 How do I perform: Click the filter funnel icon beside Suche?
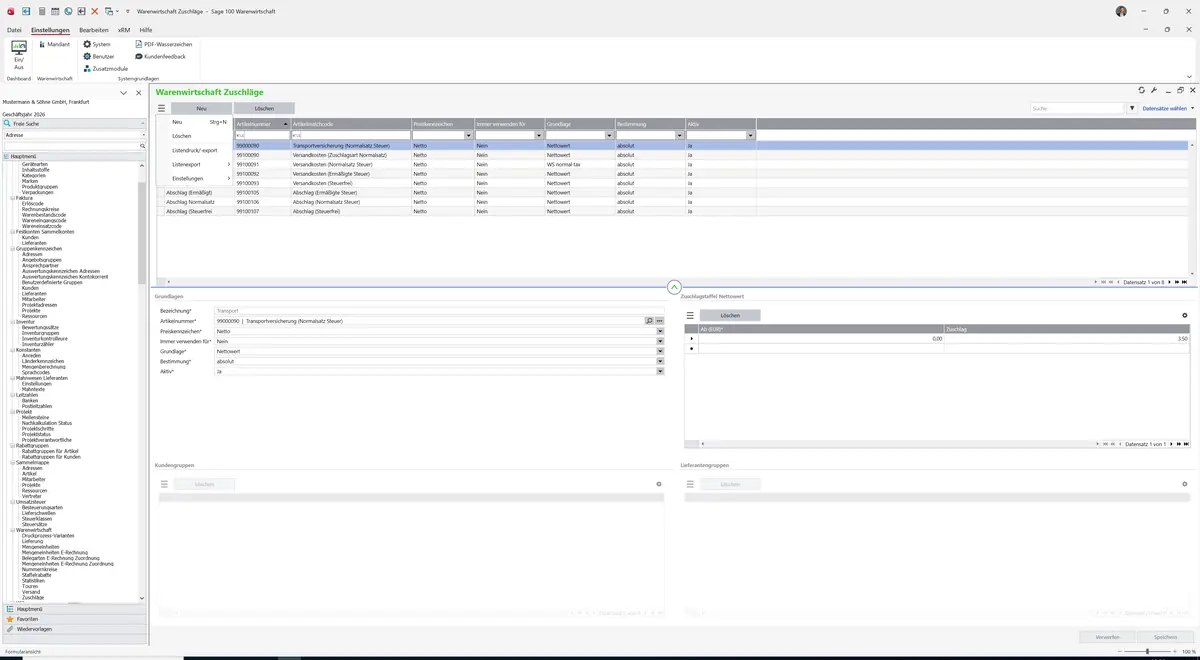1132,108
